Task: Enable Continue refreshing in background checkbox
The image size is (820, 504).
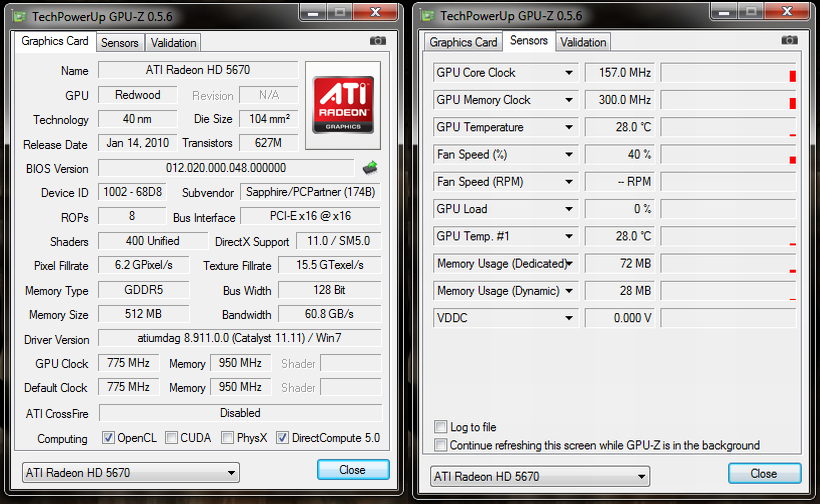Action: [x=441, y=445]
